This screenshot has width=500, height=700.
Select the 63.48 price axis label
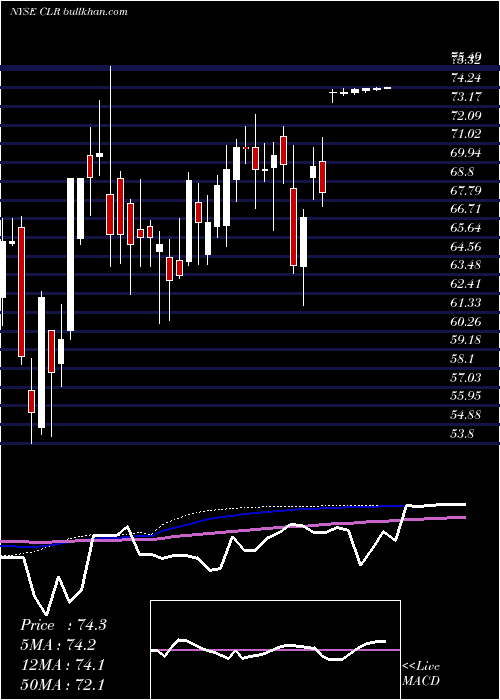pyautogui.click(x=467, y=265)
